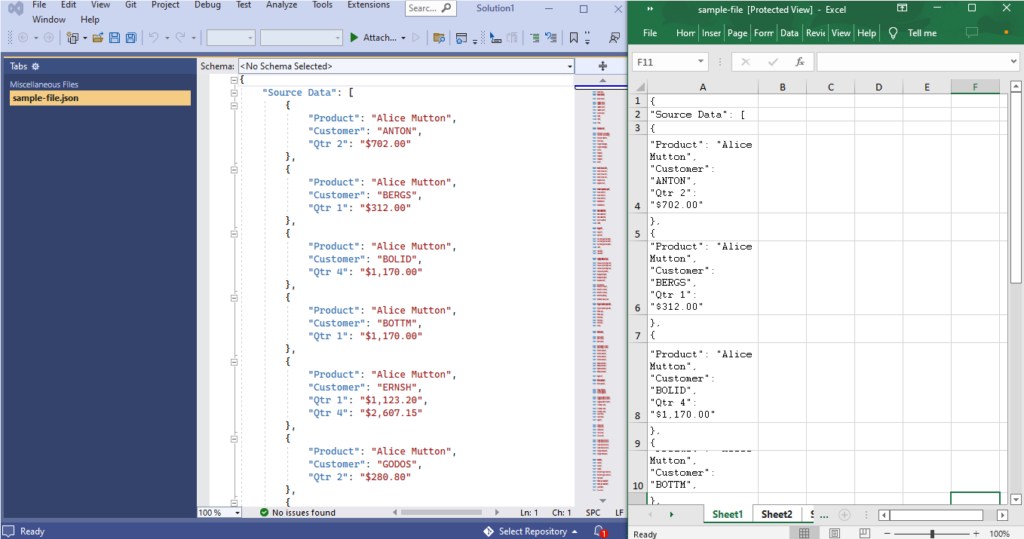Click the JSON editor horizontal scrollbar
Screen dimensions: 1024x539
pos(442,513)
